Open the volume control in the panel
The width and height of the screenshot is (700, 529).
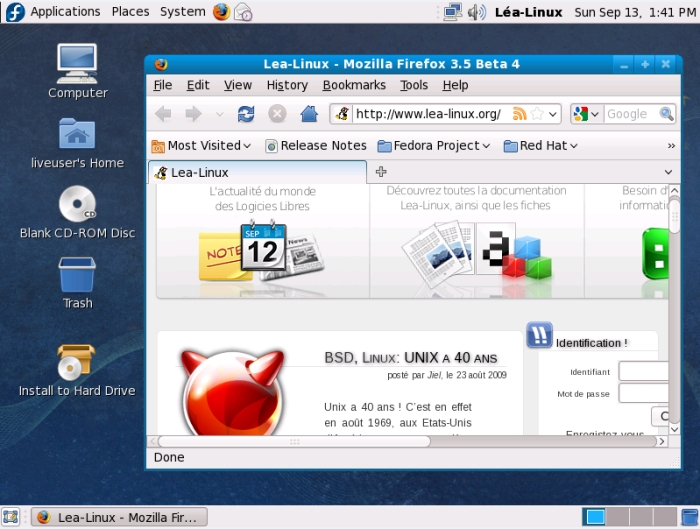pos(477,12)
